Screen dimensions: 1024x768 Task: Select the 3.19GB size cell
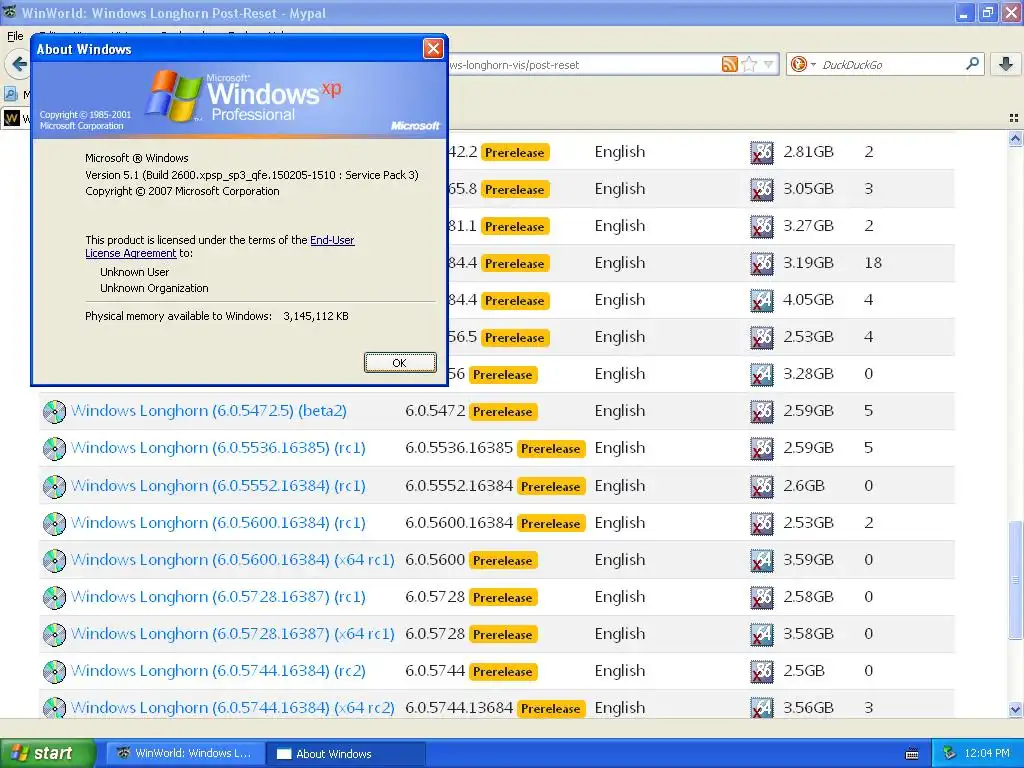(x=808, y=263)
